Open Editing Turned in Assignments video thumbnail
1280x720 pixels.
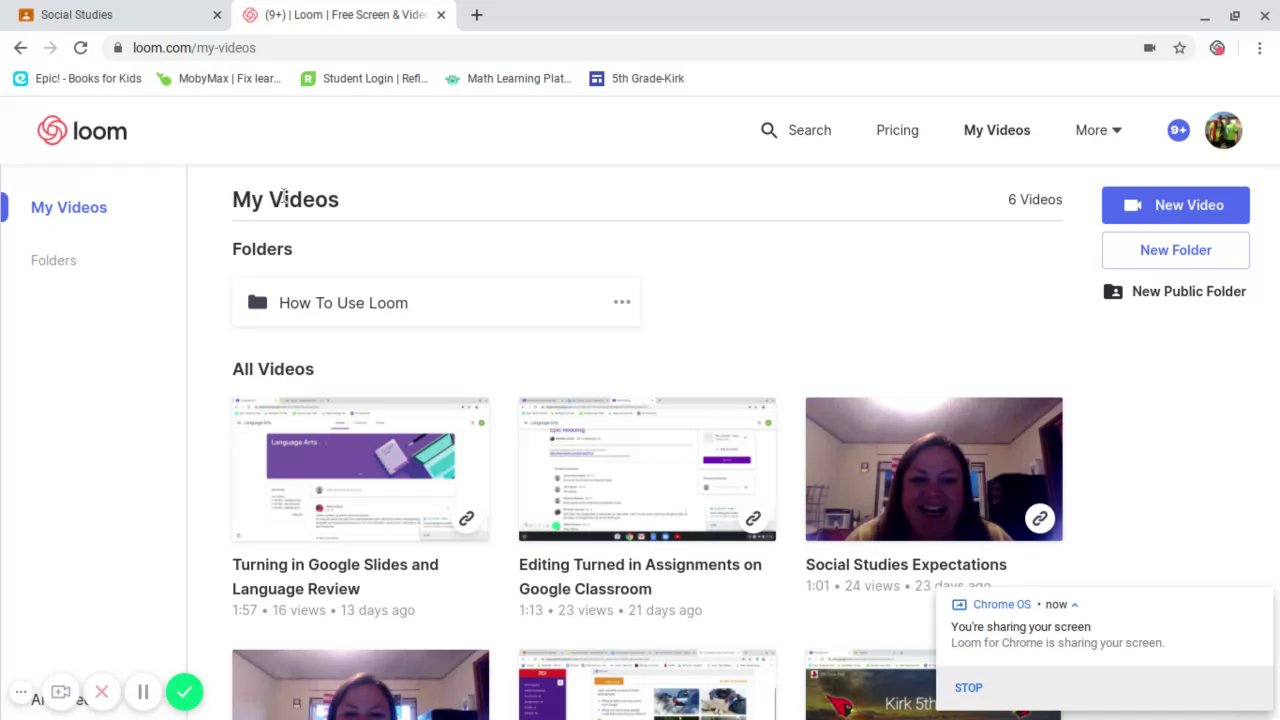[647, 469]
